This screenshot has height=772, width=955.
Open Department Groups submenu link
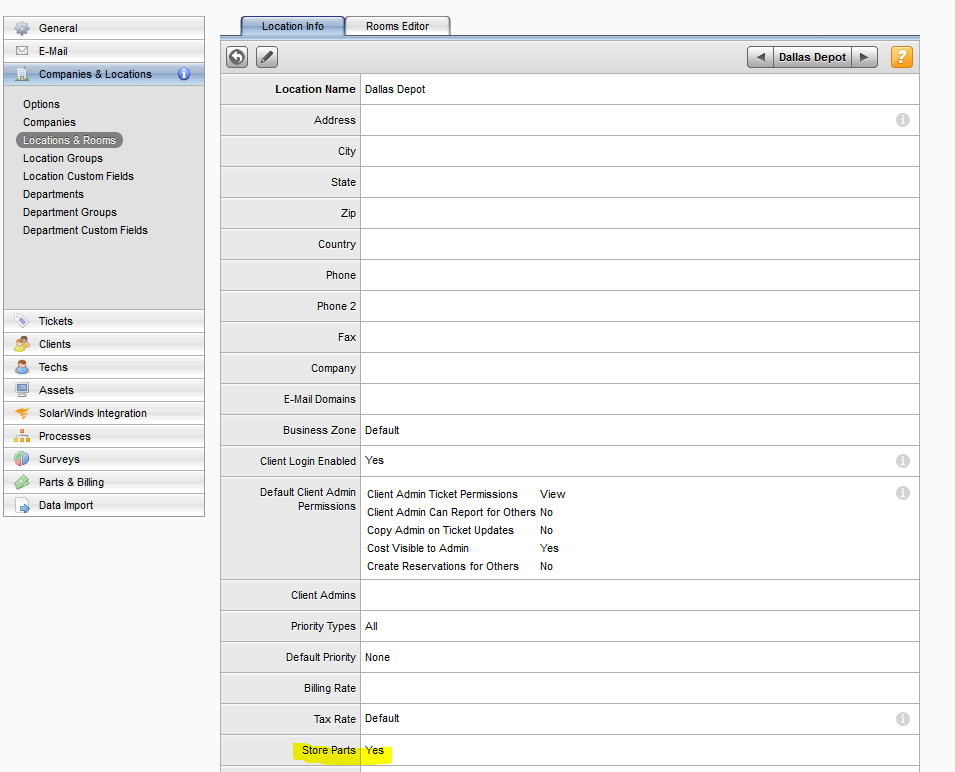coord(70,212)
